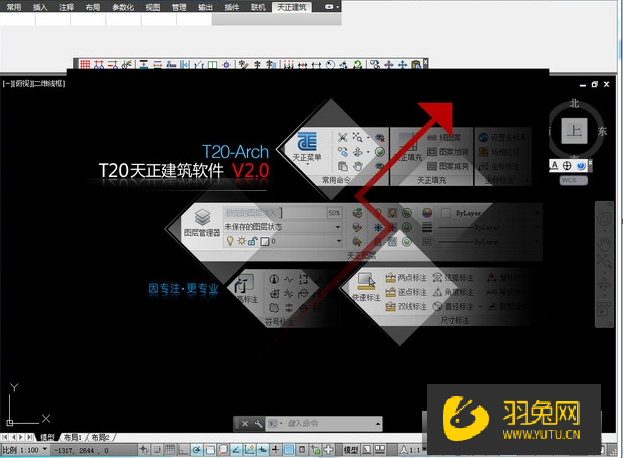This screenshot has width=623, height=458.
Task: Open the WCS coordinate system dropdown
Action: pyautogui.click(x=574, y=180)
